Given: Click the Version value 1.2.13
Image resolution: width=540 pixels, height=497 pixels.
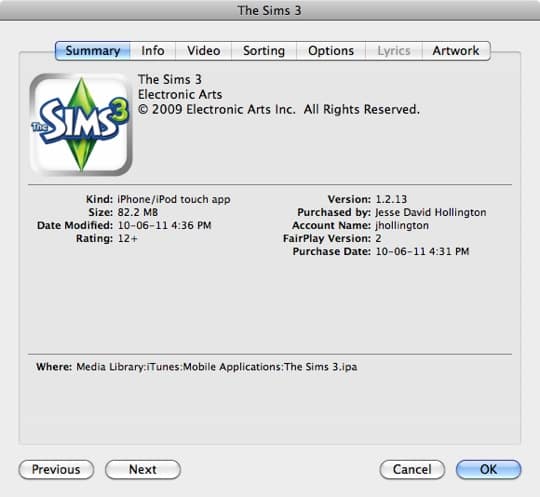Looking at the screenshot, I should 391,199.
